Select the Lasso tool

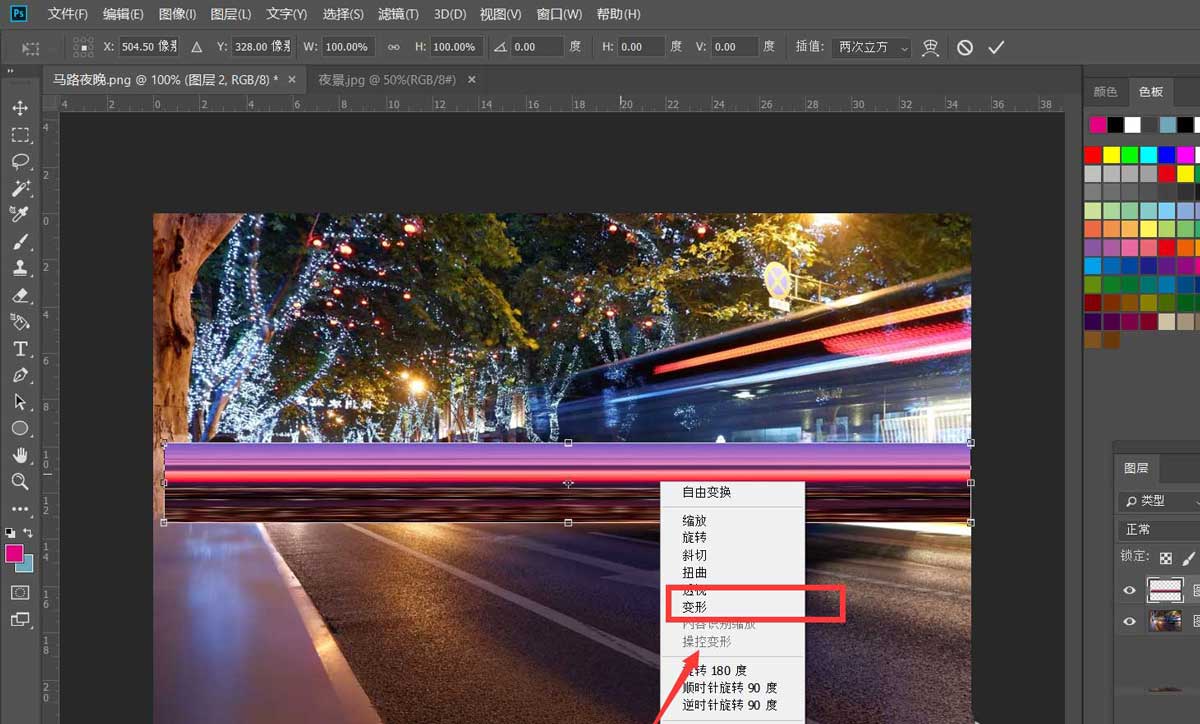(20, 161)
